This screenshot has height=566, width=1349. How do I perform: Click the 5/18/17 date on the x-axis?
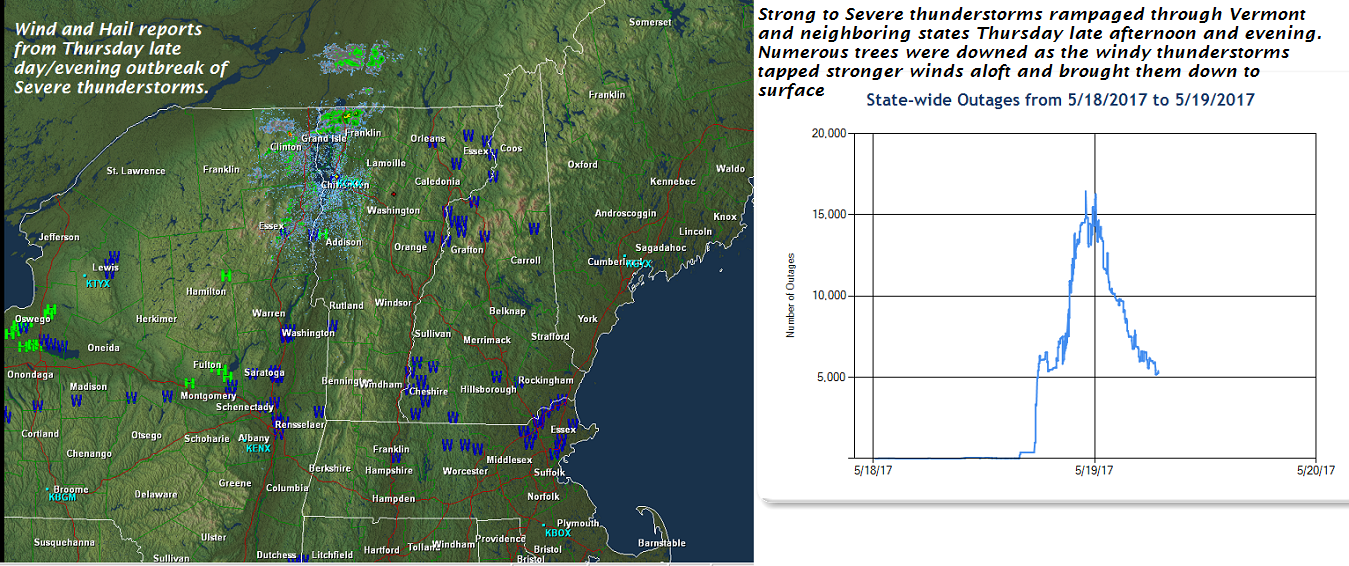click(x=872, y=470)
